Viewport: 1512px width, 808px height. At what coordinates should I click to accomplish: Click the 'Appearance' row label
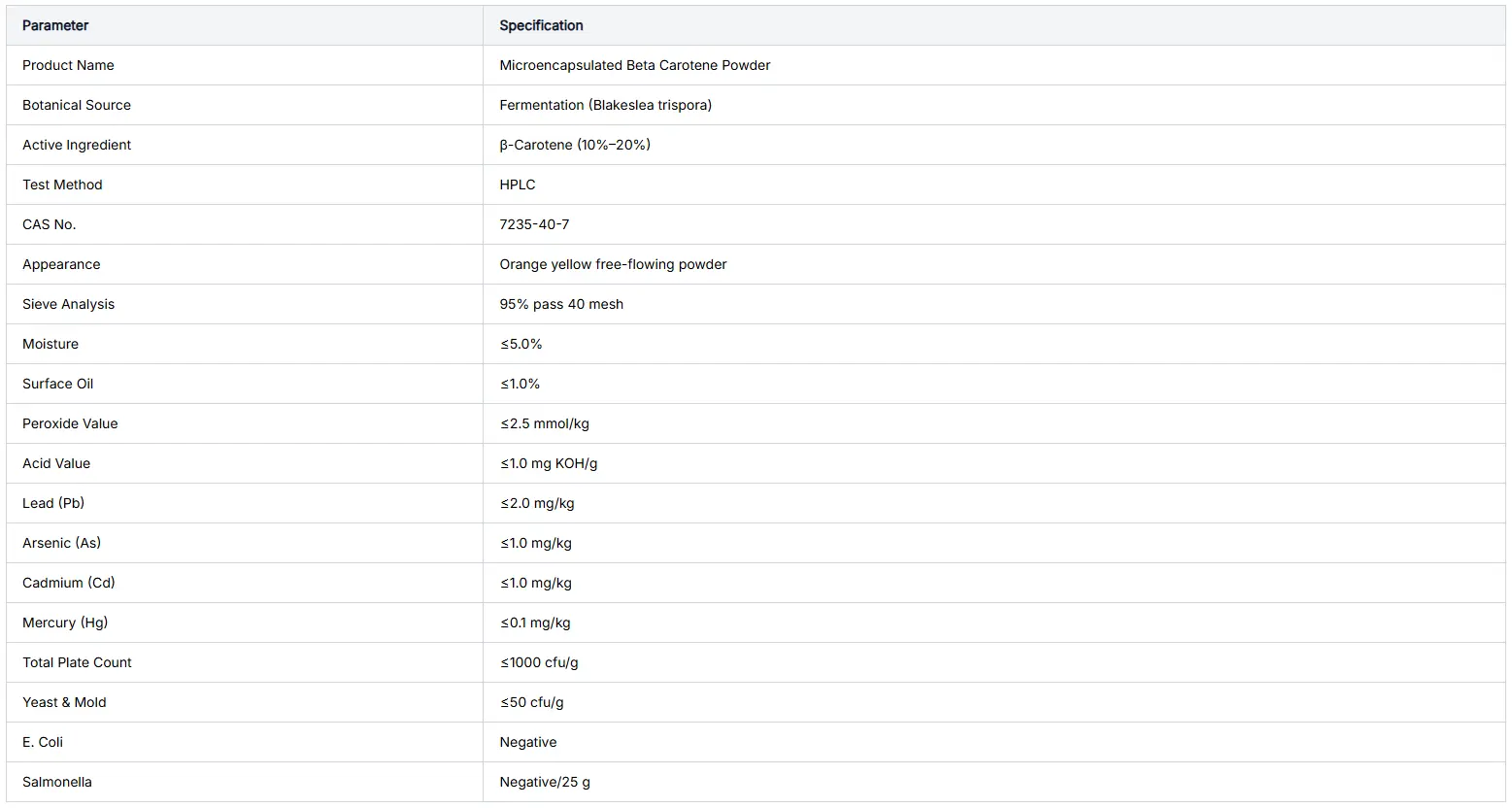click(61, 264)
